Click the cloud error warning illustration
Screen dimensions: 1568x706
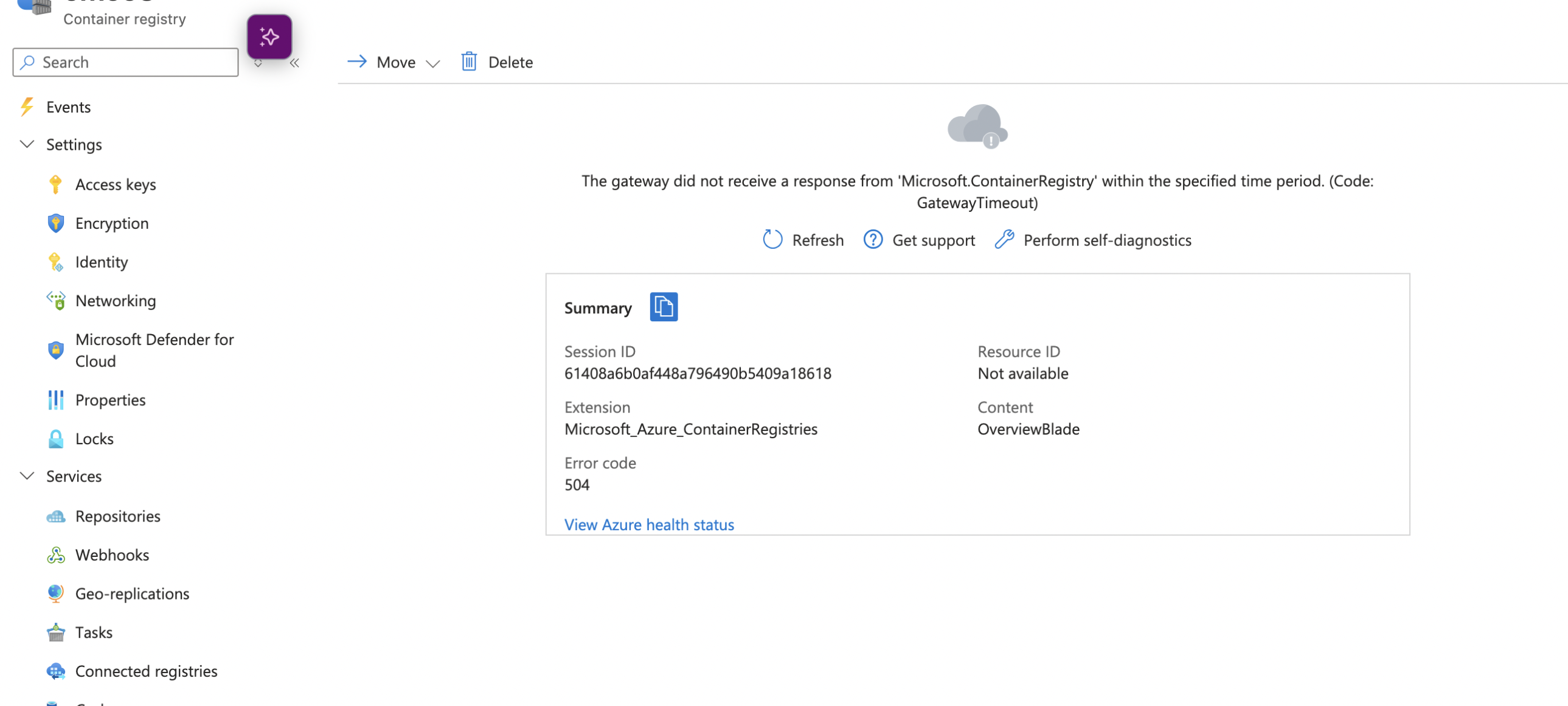tap(977, 126)
